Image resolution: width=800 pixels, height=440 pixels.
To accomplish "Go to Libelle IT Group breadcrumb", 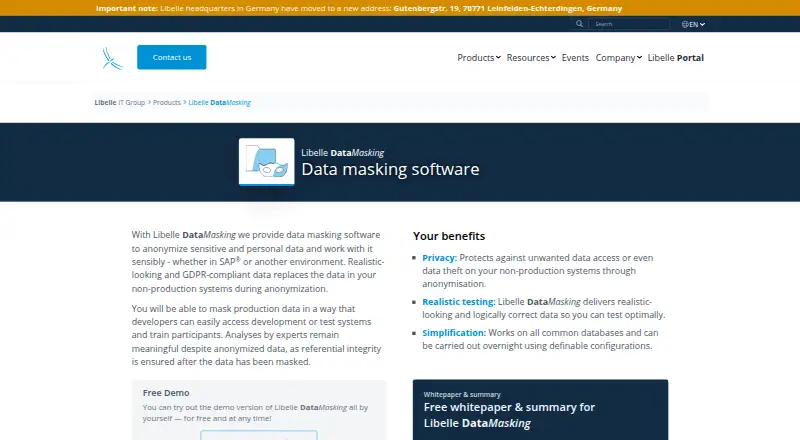I will coord(119,103).
